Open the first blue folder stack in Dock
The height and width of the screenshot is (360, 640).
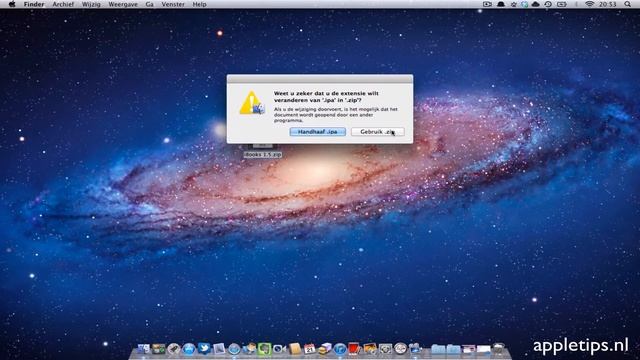pyautogui.click(x=439, y=349)
